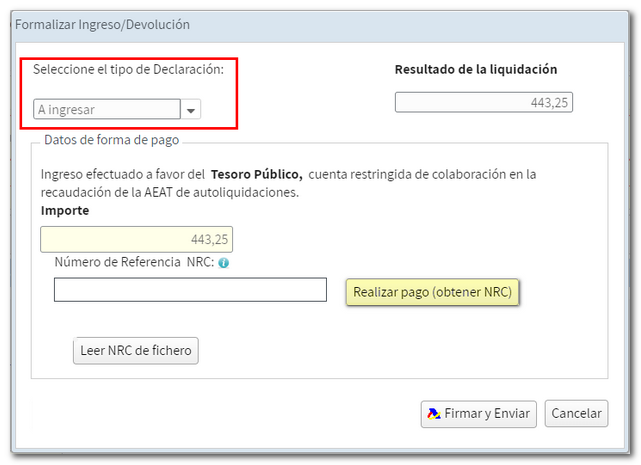Select the Resultado de la liquidación value field
Viewport: 641px width, 465px height.
[x=483, y=102]
